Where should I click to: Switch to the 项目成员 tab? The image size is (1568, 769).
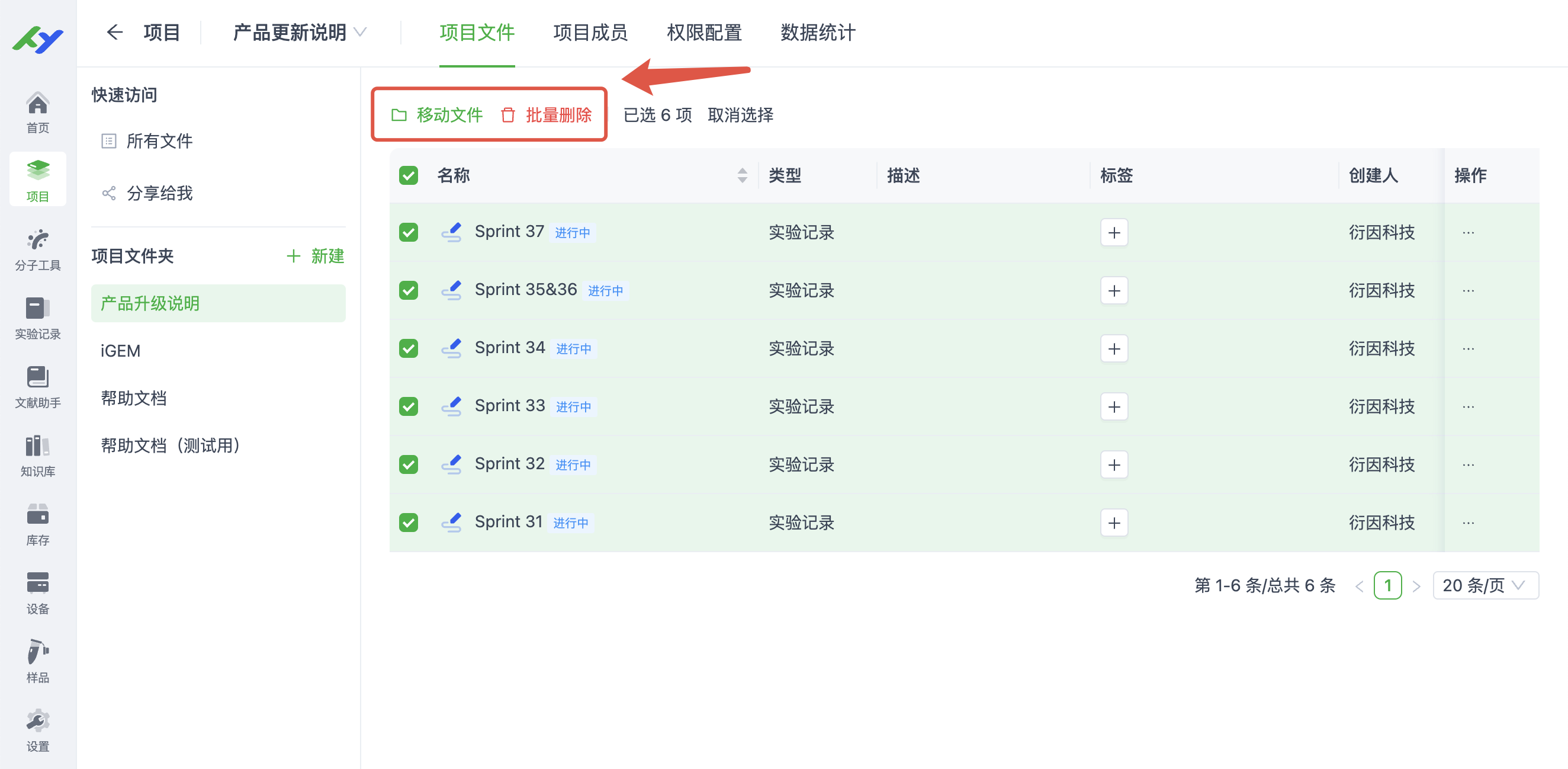coord(589,33)
